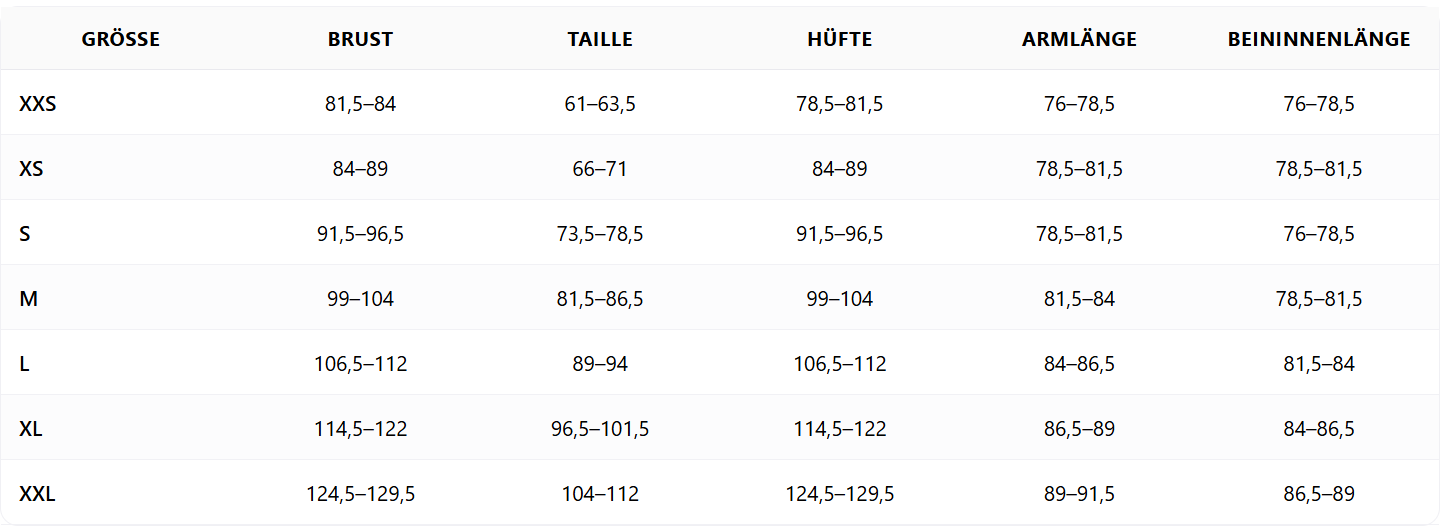Click the M Taille value 81,5–86,5

click(600, 299)
